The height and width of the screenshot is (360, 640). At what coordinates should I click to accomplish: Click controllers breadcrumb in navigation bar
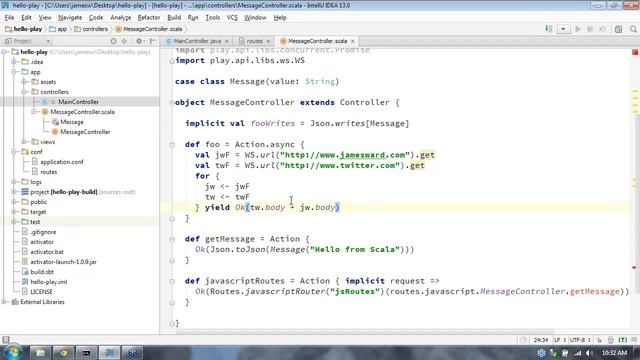click(x=91, y=29)
